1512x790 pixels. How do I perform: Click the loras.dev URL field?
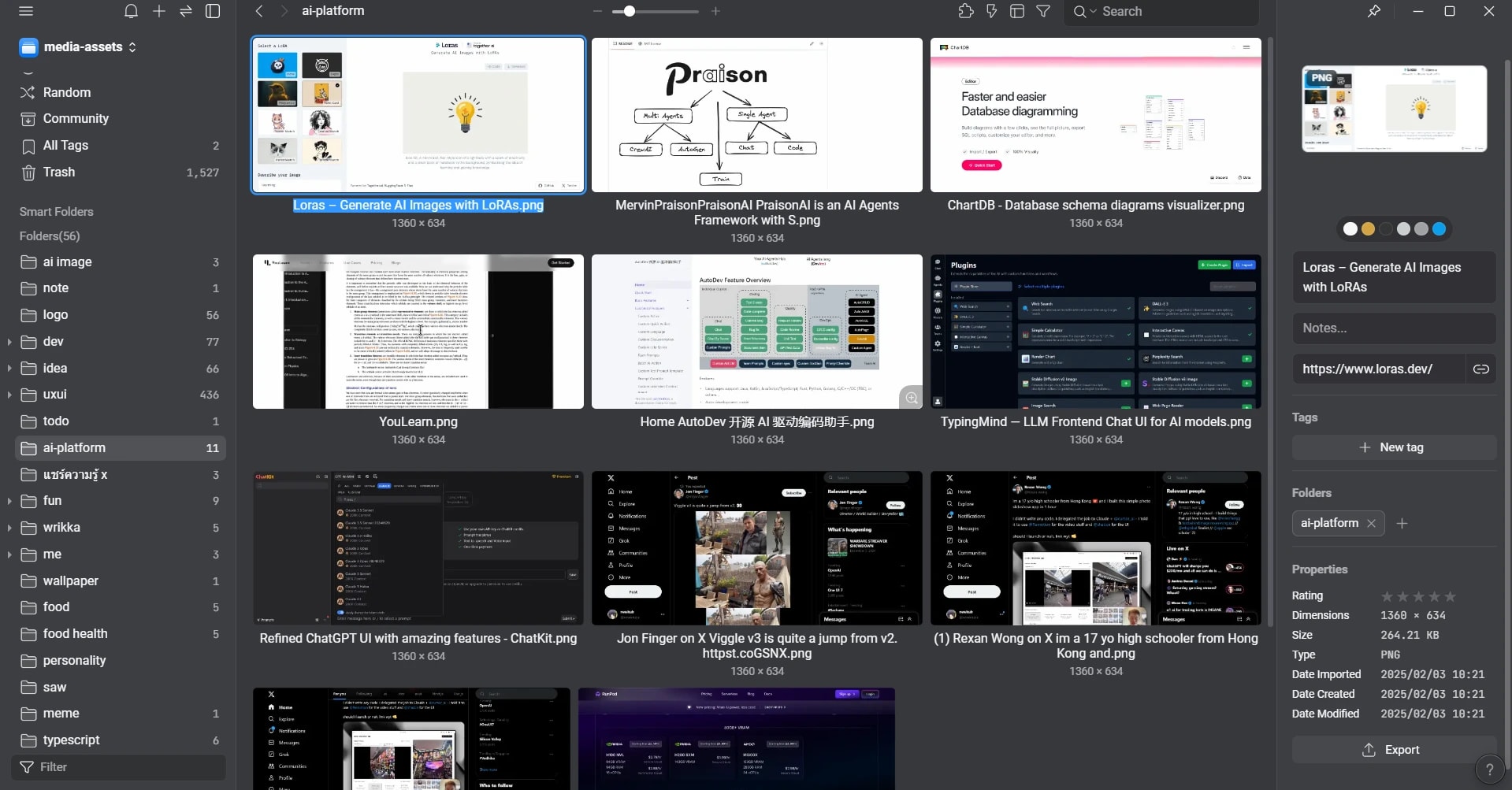(1378, 369)
